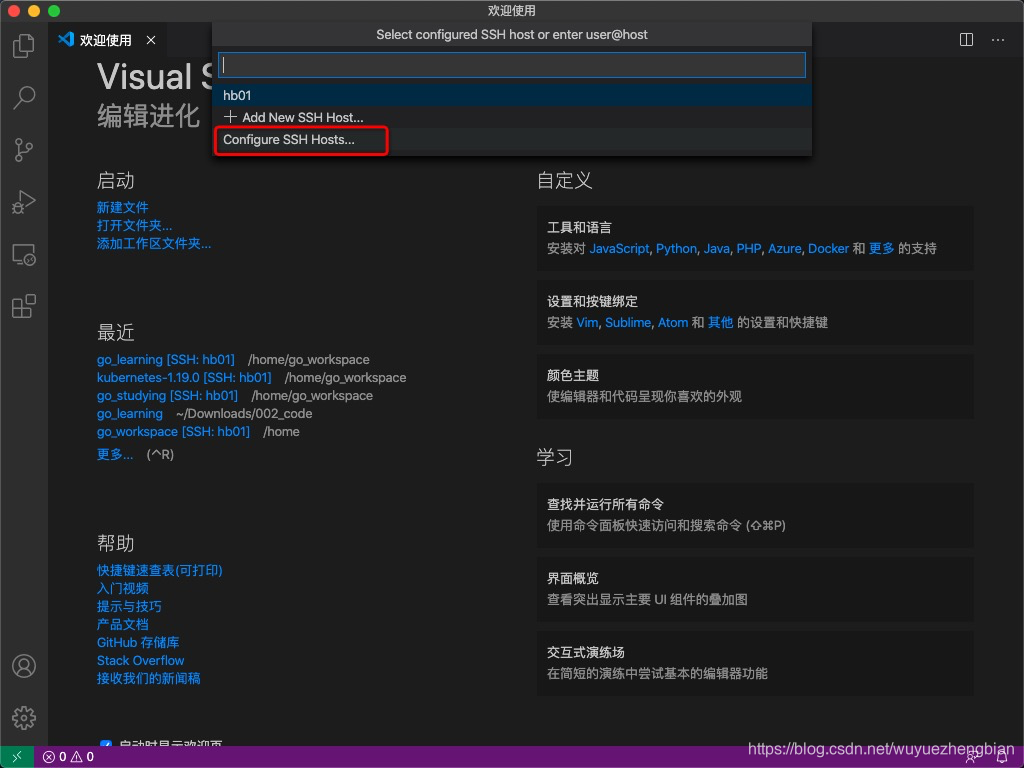
Task: Open 提示与技巧 link
Action: coord(129,607)
